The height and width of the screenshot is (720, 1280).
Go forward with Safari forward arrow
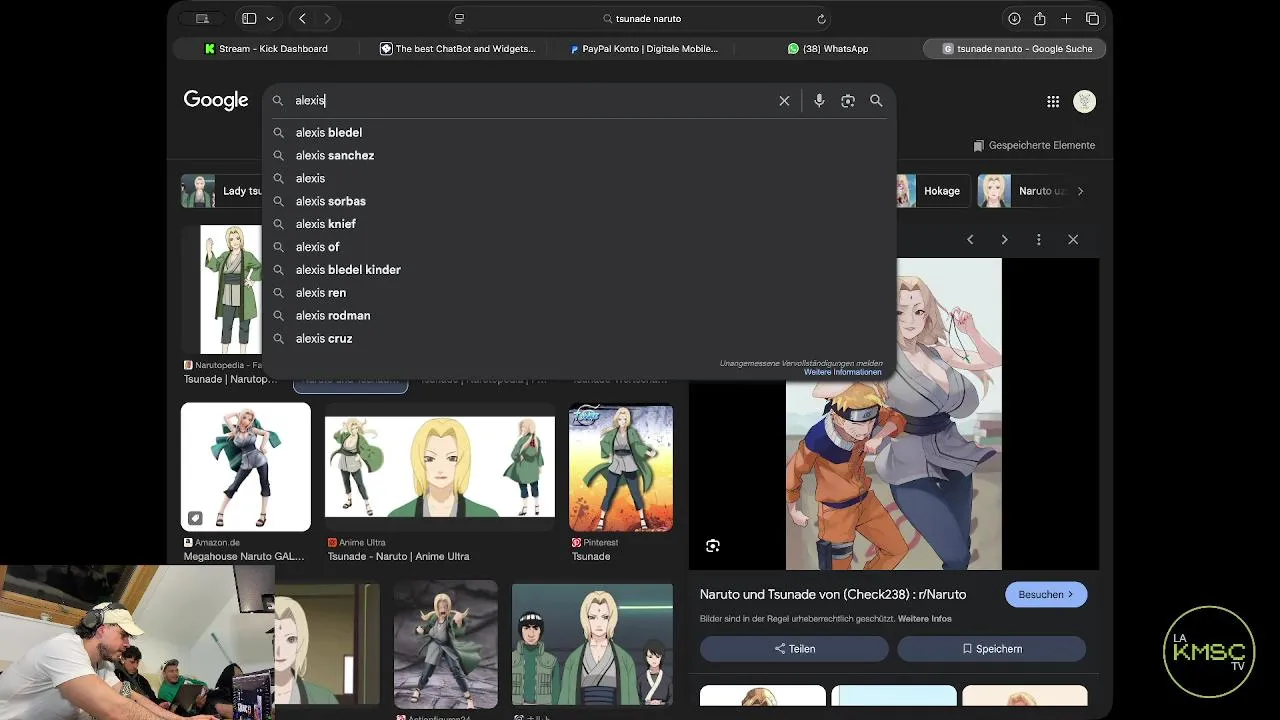click(x=327, y=18)
